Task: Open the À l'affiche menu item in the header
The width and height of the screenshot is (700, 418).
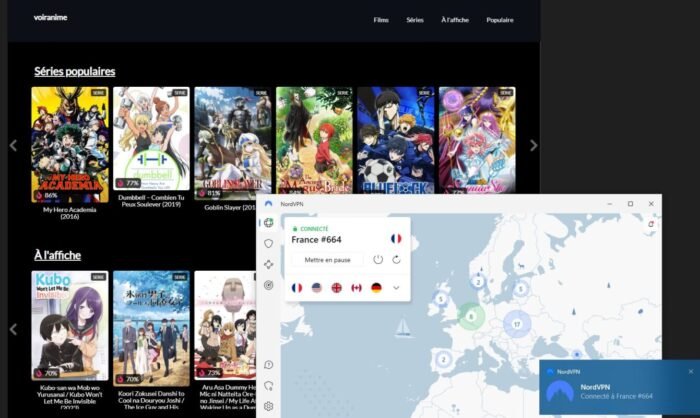Action: [x=455, y=20]
